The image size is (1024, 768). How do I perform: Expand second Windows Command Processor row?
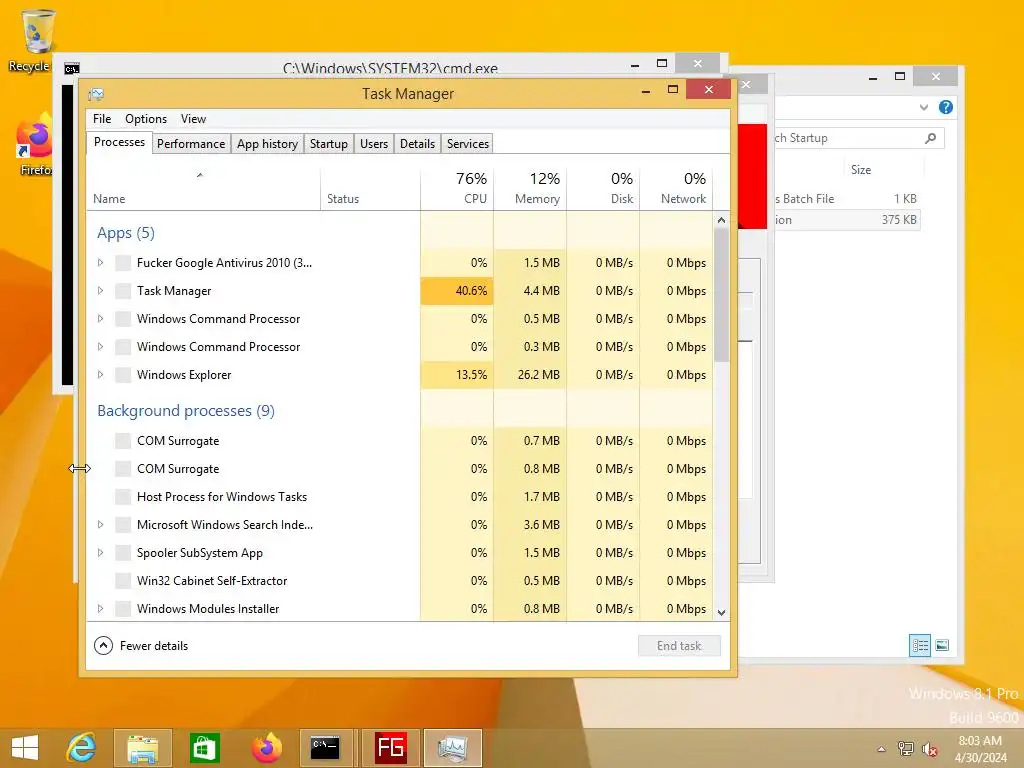[100, 347]
